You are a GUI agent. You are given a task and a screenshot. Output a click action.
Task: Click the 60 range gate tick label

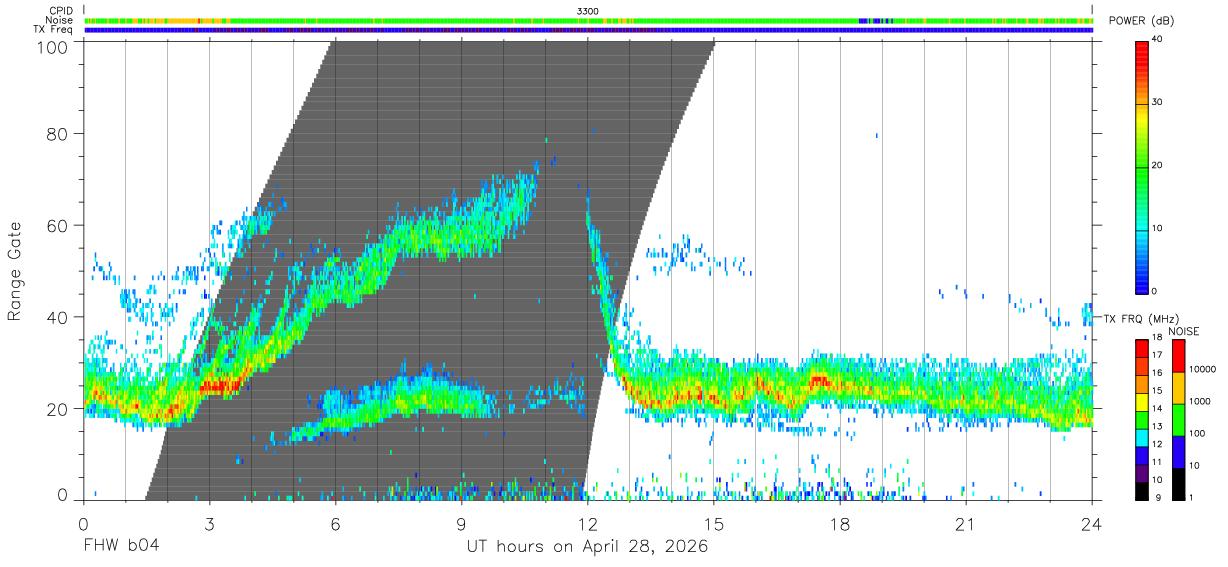pos(57,226)
